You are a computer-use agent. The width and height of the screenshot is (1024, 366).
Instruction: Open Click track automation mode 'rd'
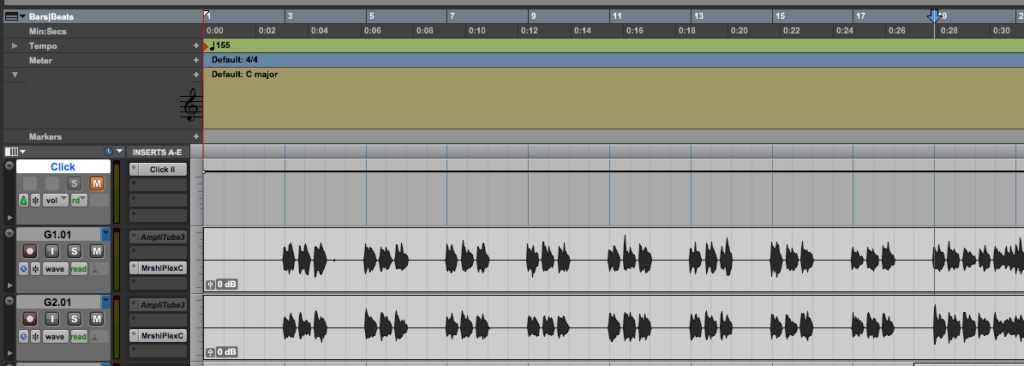79,201
